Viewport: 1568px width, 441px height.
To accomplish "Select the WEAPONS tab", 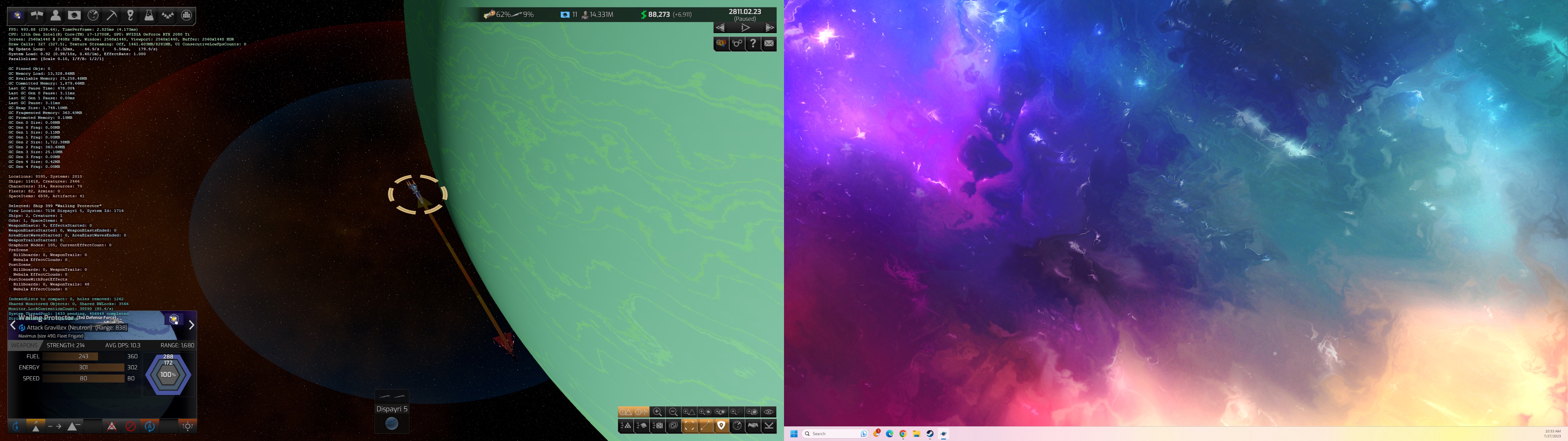I will click(x=24, y=345).
